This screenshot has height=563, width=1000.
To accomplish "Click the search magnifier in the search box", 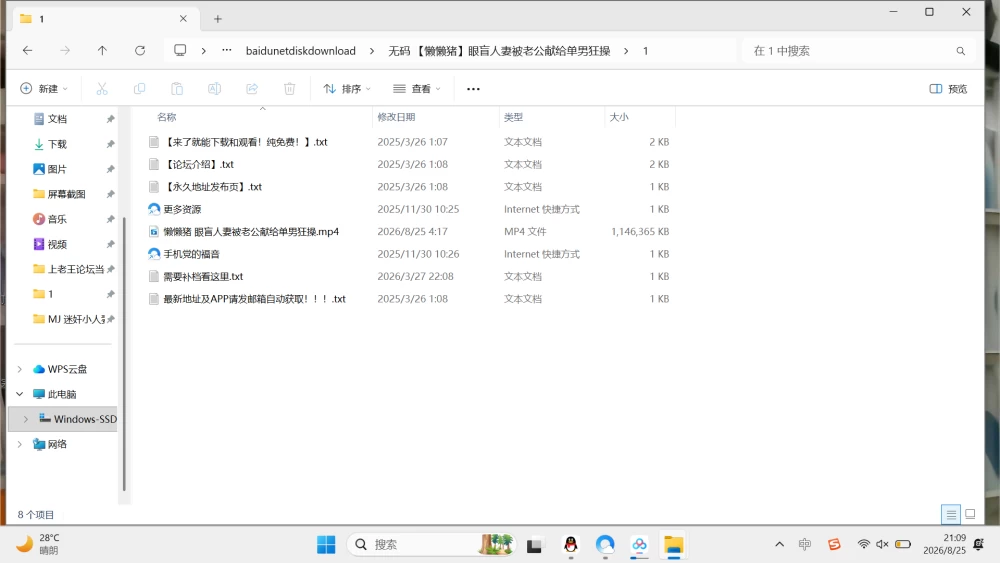I will 960,51.
